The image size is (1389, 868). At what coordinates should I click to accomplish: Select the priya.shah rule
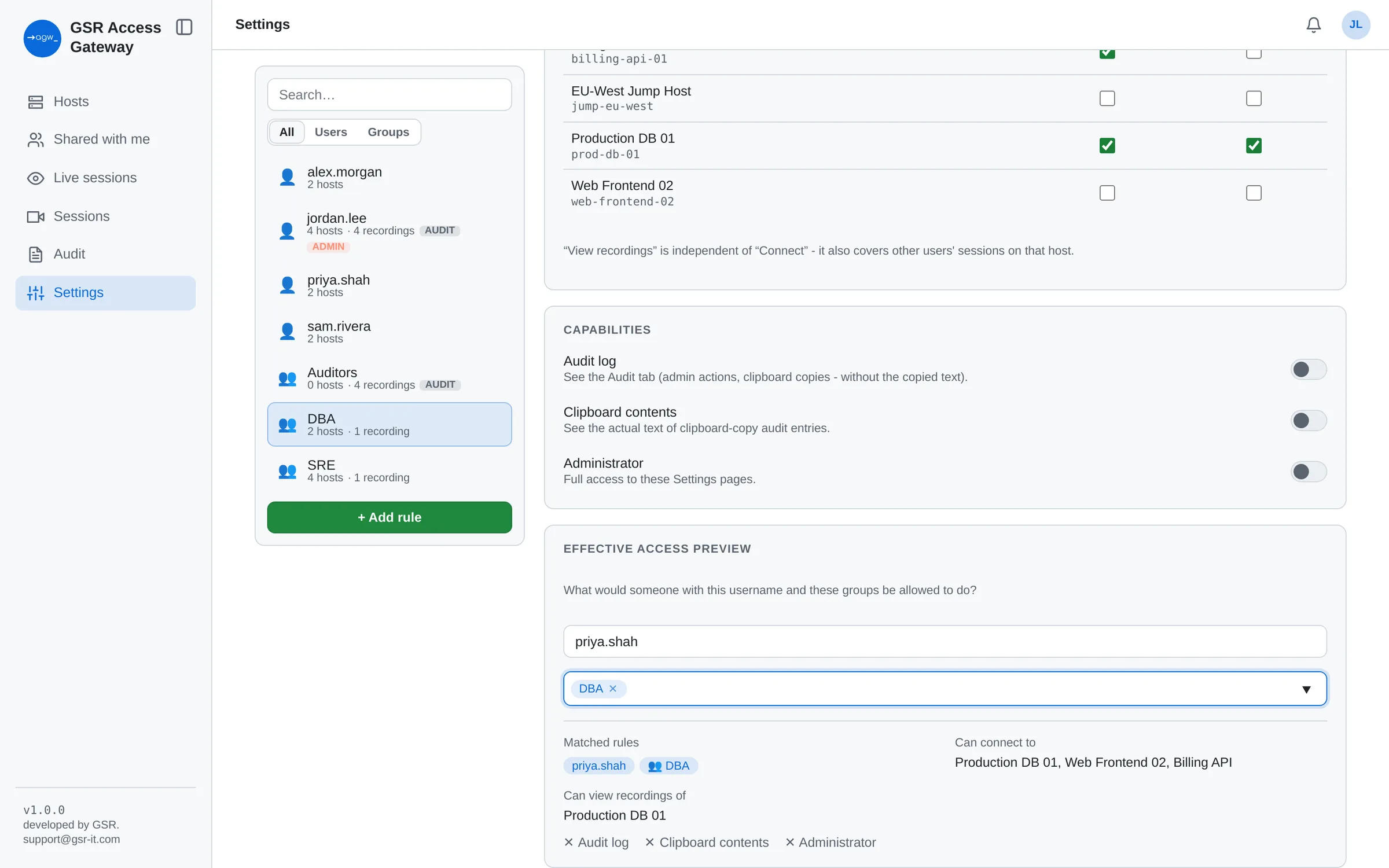click(389, 286)
